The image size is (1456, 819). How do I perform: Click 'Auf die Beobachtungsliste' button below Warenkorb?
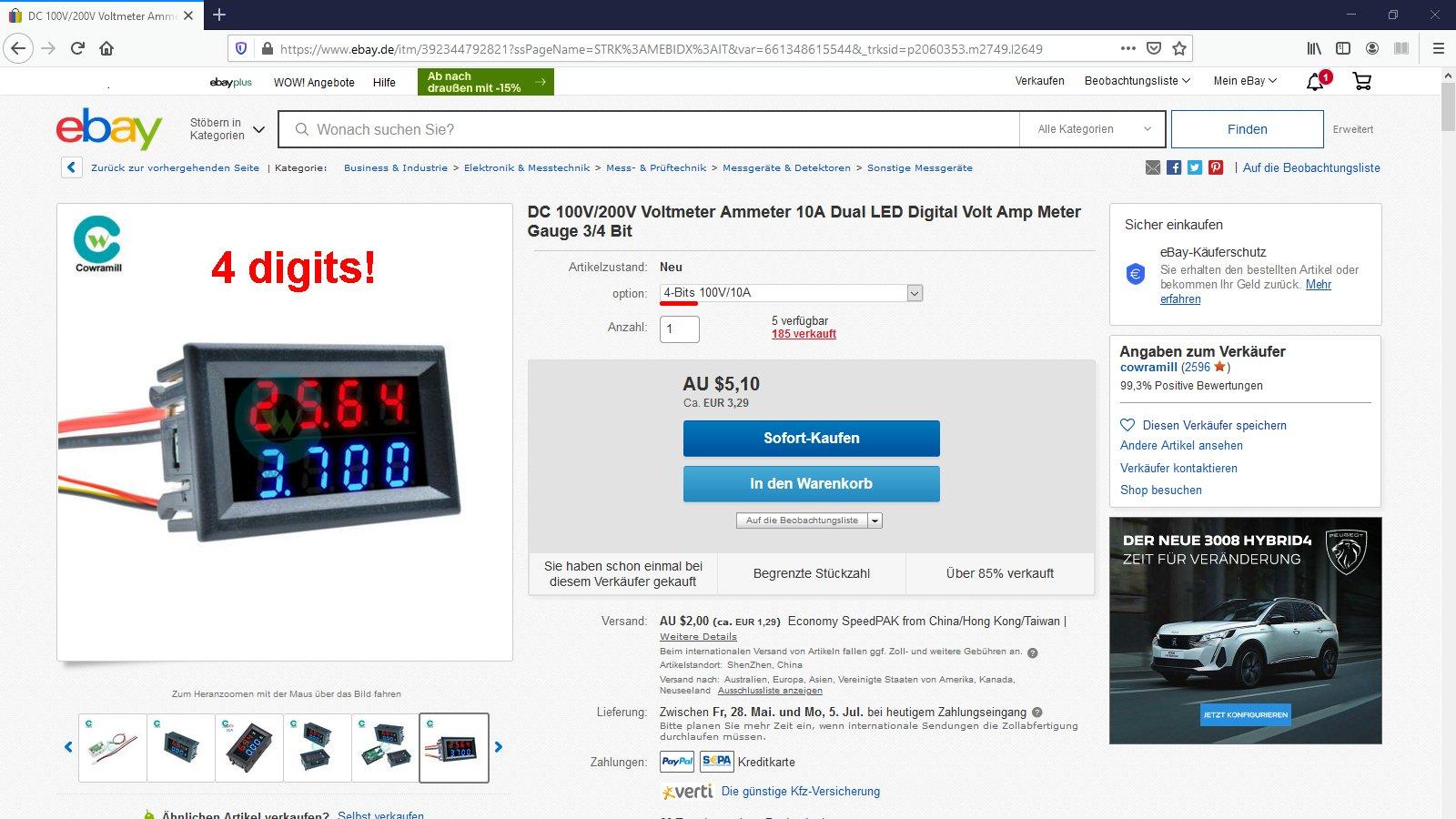click(802, 521)
